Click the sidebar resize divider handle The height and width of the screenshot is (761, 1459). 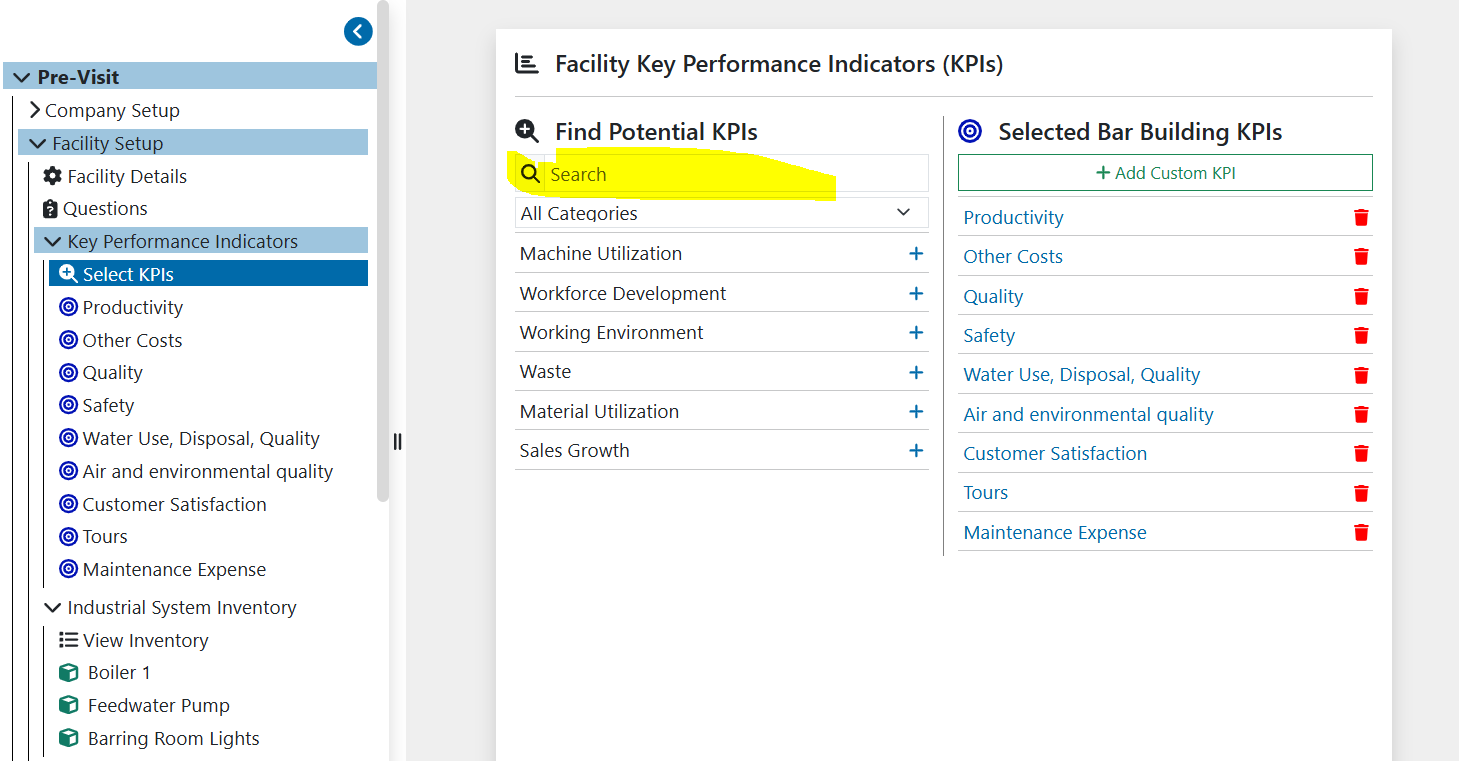coord(397,441)
